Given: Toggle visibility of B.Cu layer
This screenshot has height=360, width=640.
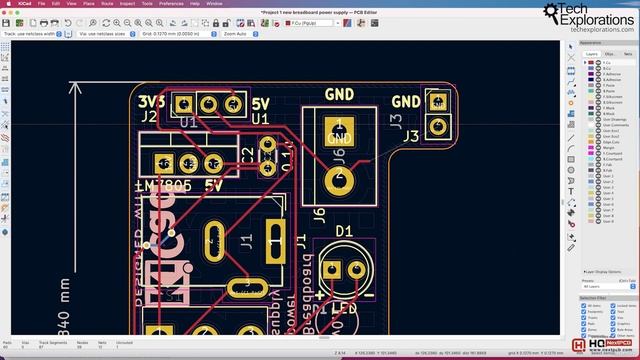Looking at the screenshot, I should (x=598, y=68).
